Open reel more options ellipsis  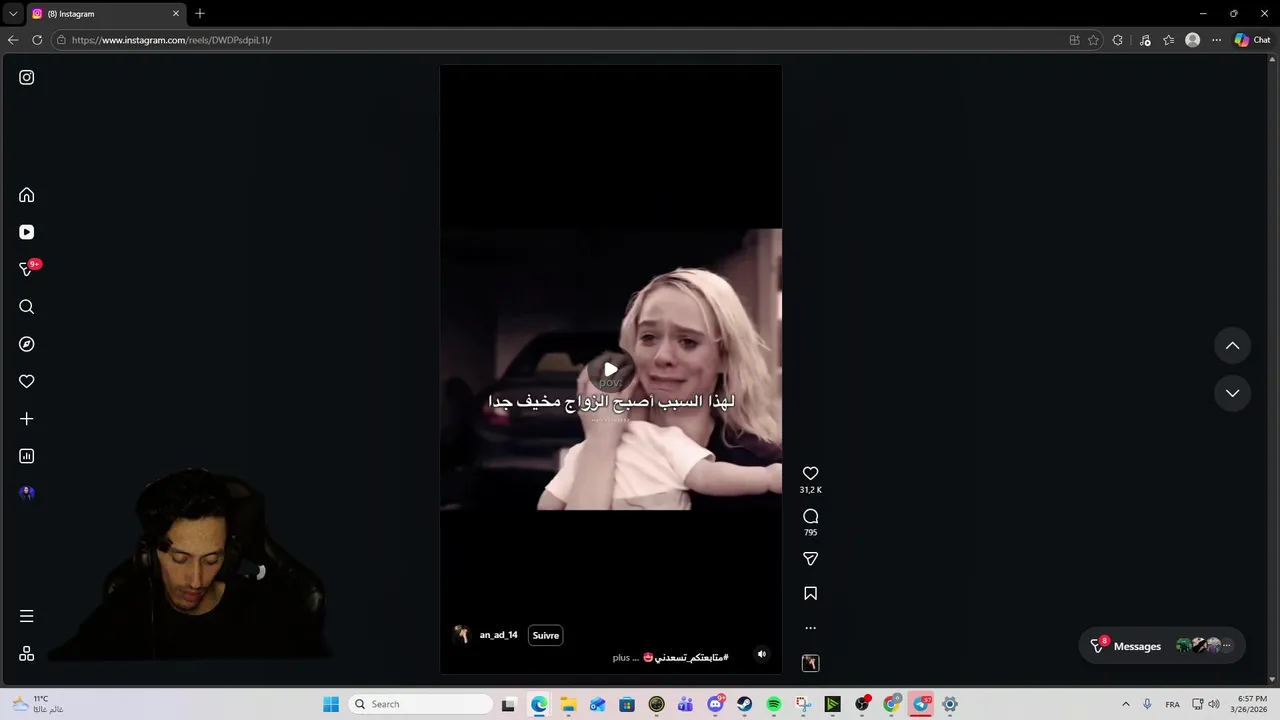(x=811, y=628)
